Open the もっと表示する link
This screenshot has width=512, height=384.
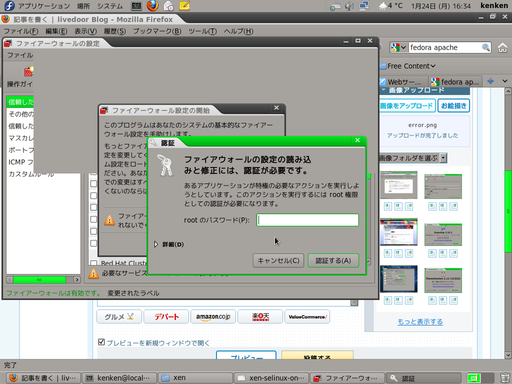click(420, 322)
